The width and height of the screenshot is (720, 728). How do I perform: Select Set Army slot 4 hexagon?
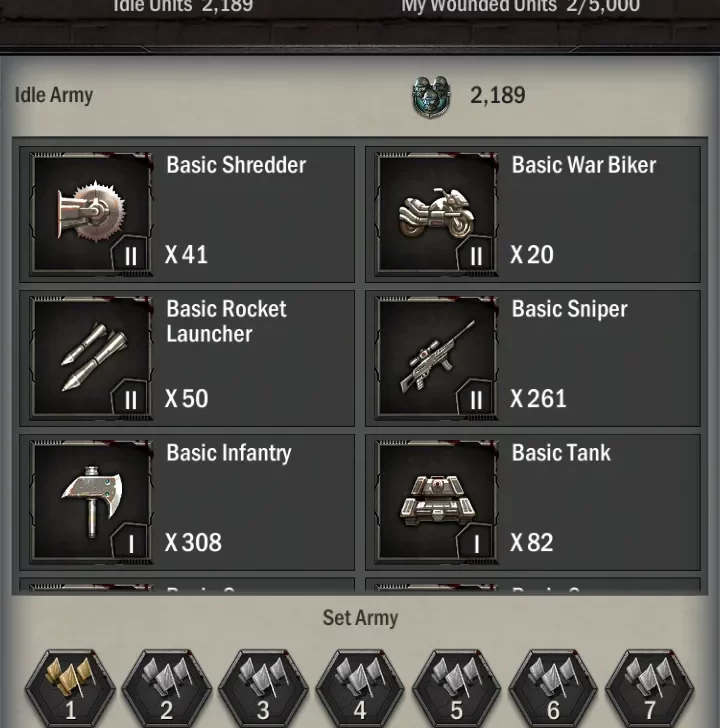coord(360,688)
